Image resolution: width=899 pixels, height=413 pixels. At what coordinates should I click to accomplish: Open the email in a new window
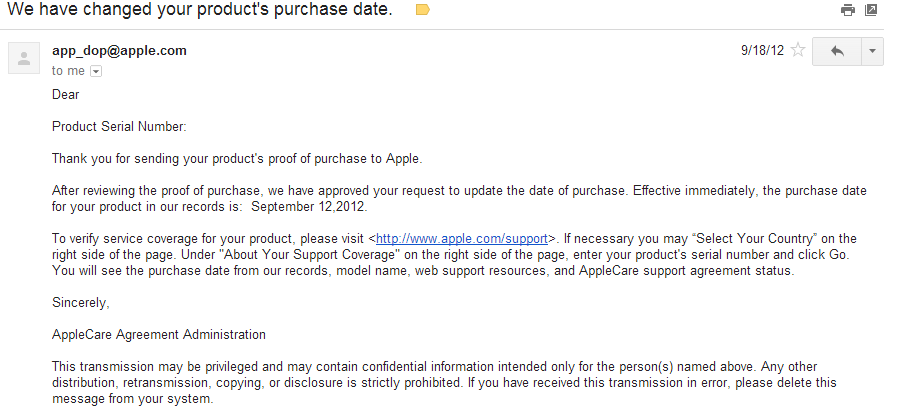pyautogui.click(x=871, y=11)
